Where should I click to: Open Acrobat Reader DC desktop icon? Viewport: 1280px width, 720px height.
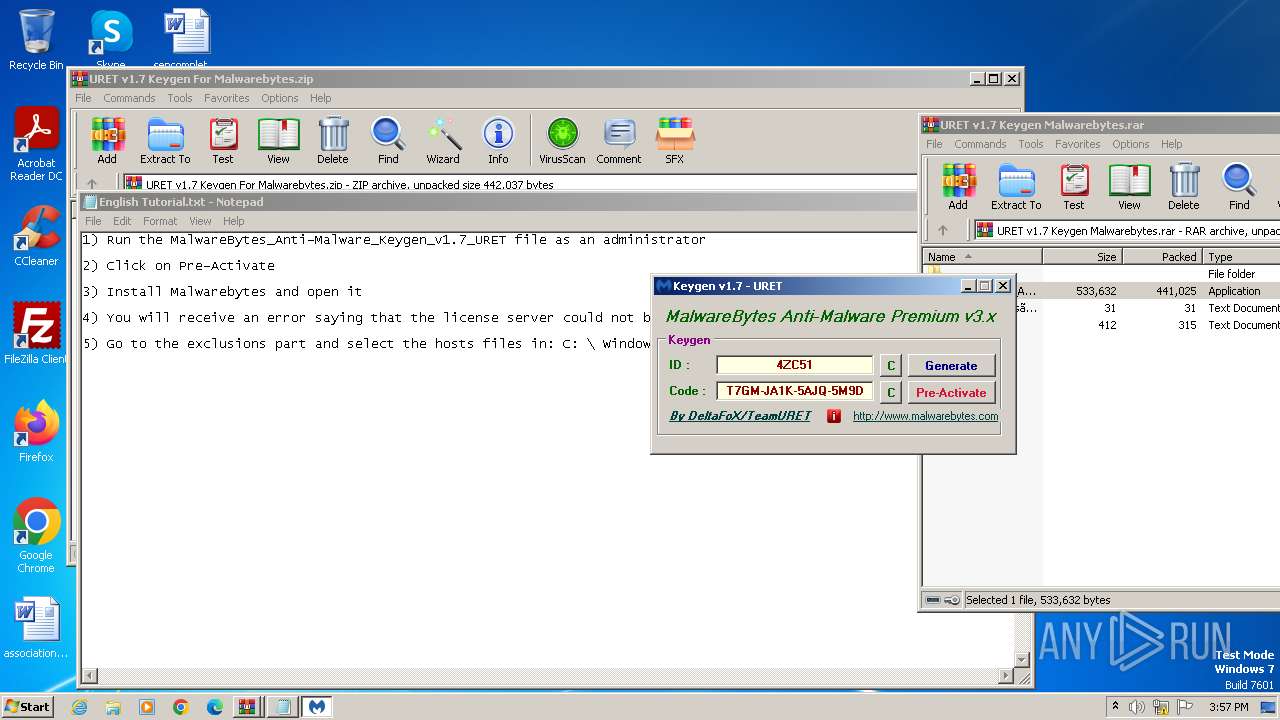point(36,145)
